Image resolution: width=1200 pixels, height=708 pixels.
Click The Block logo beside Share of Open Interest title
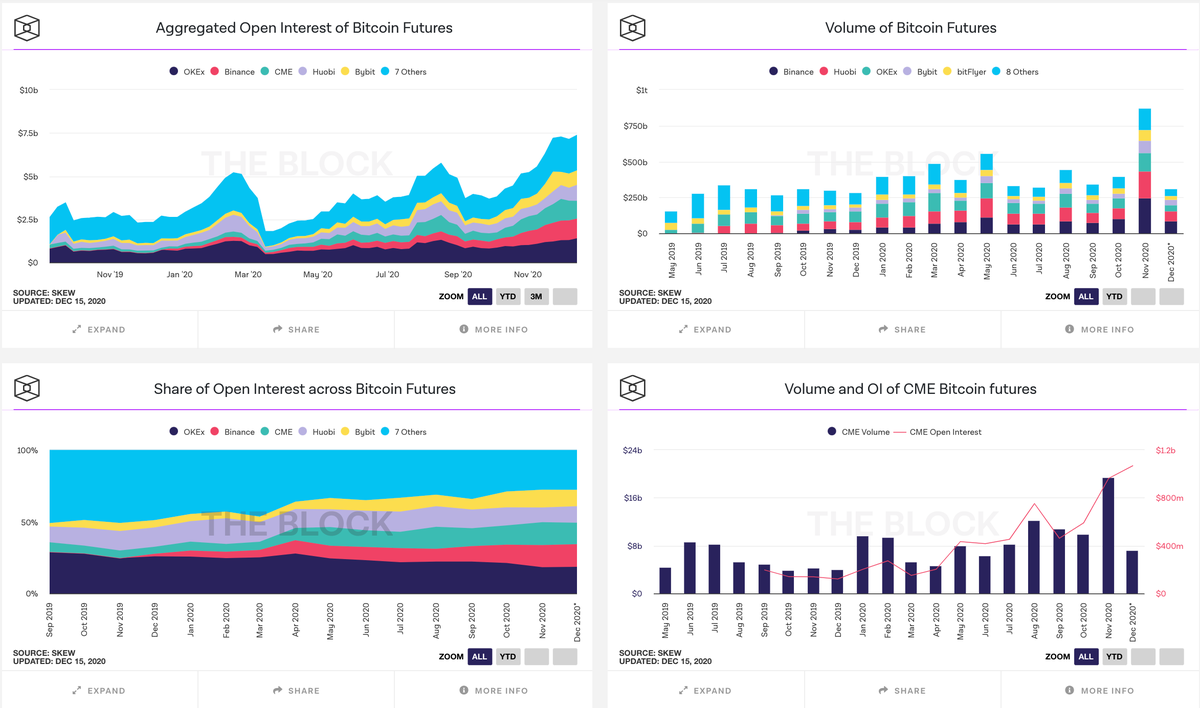(27, 388)
